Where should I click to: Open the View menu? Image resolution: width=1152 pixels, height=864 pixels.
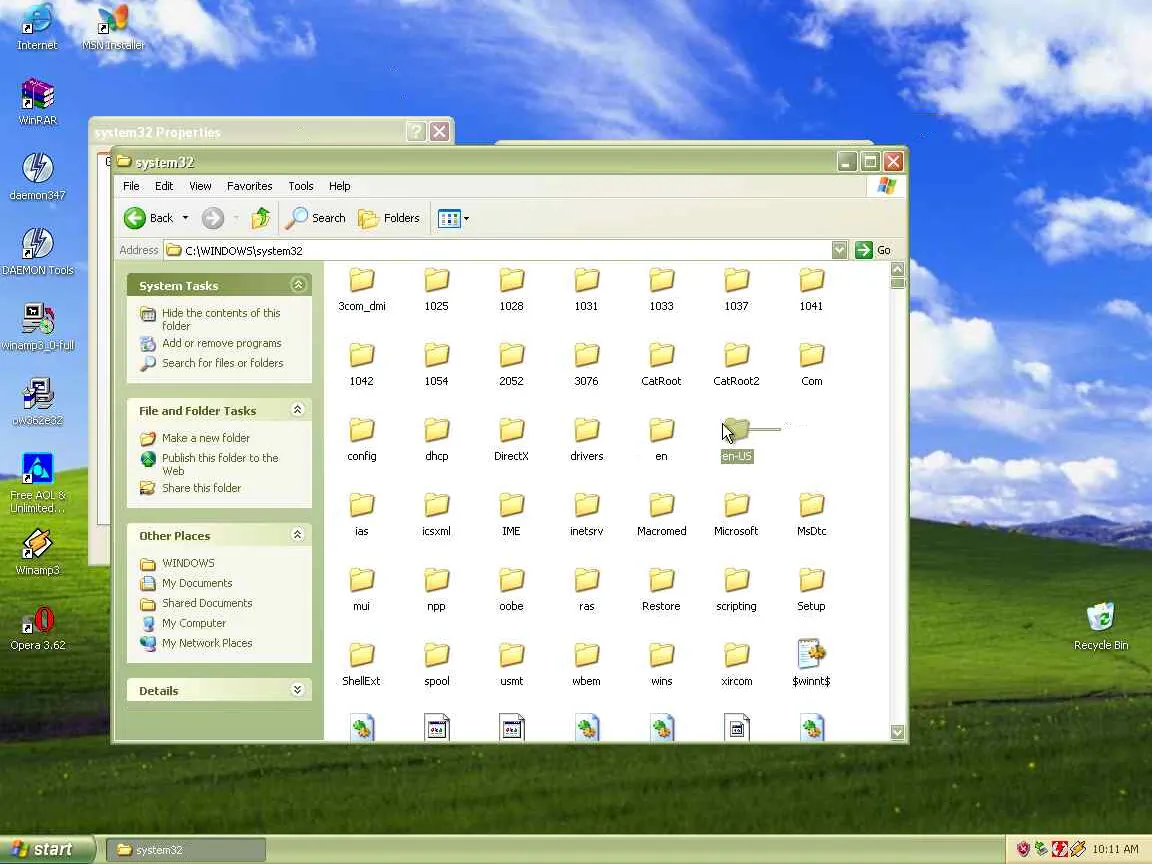200,186
